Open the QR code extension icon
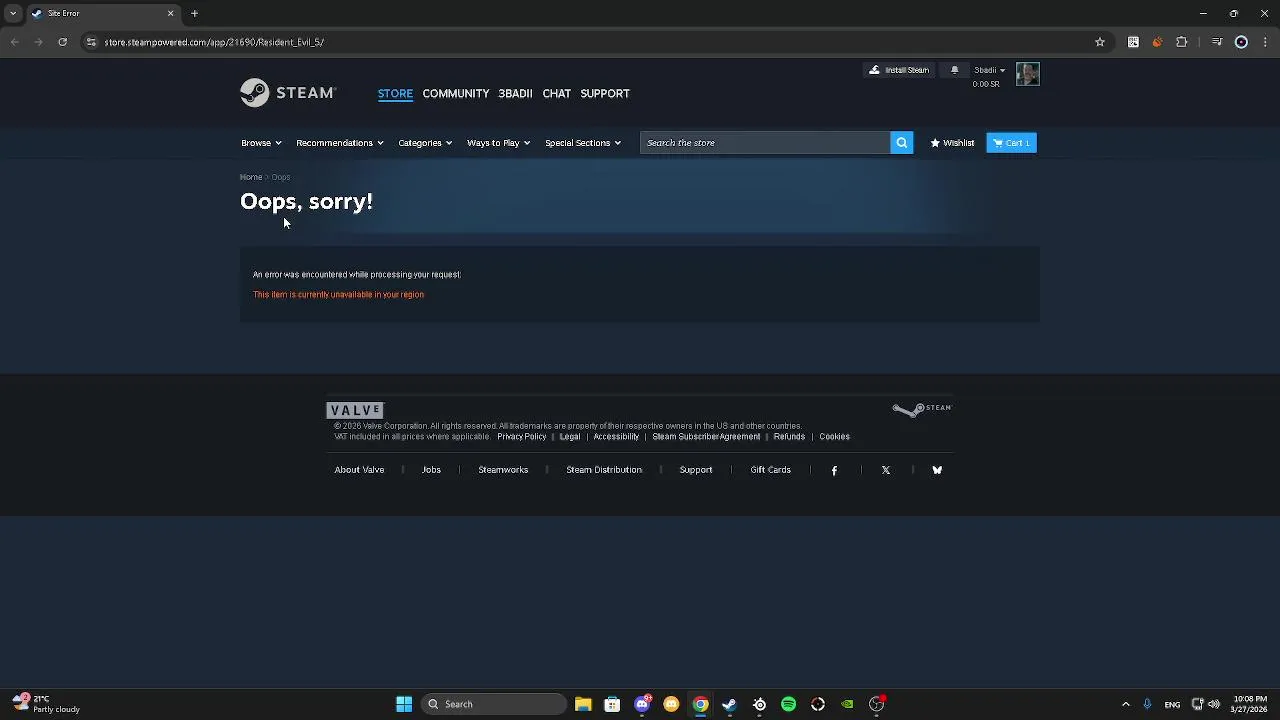 (1133, 42)
